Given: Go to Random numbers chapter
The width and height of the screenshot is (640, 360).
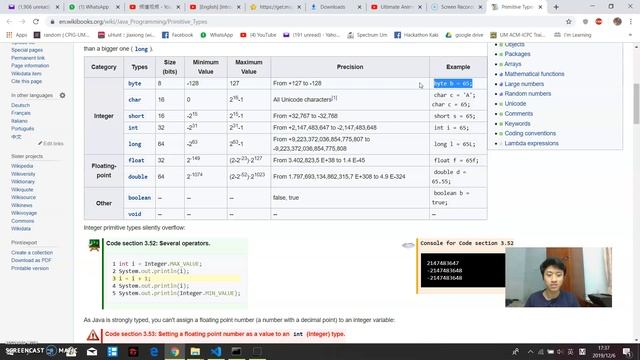Looking at the screenshot, I should click(527, 93).
